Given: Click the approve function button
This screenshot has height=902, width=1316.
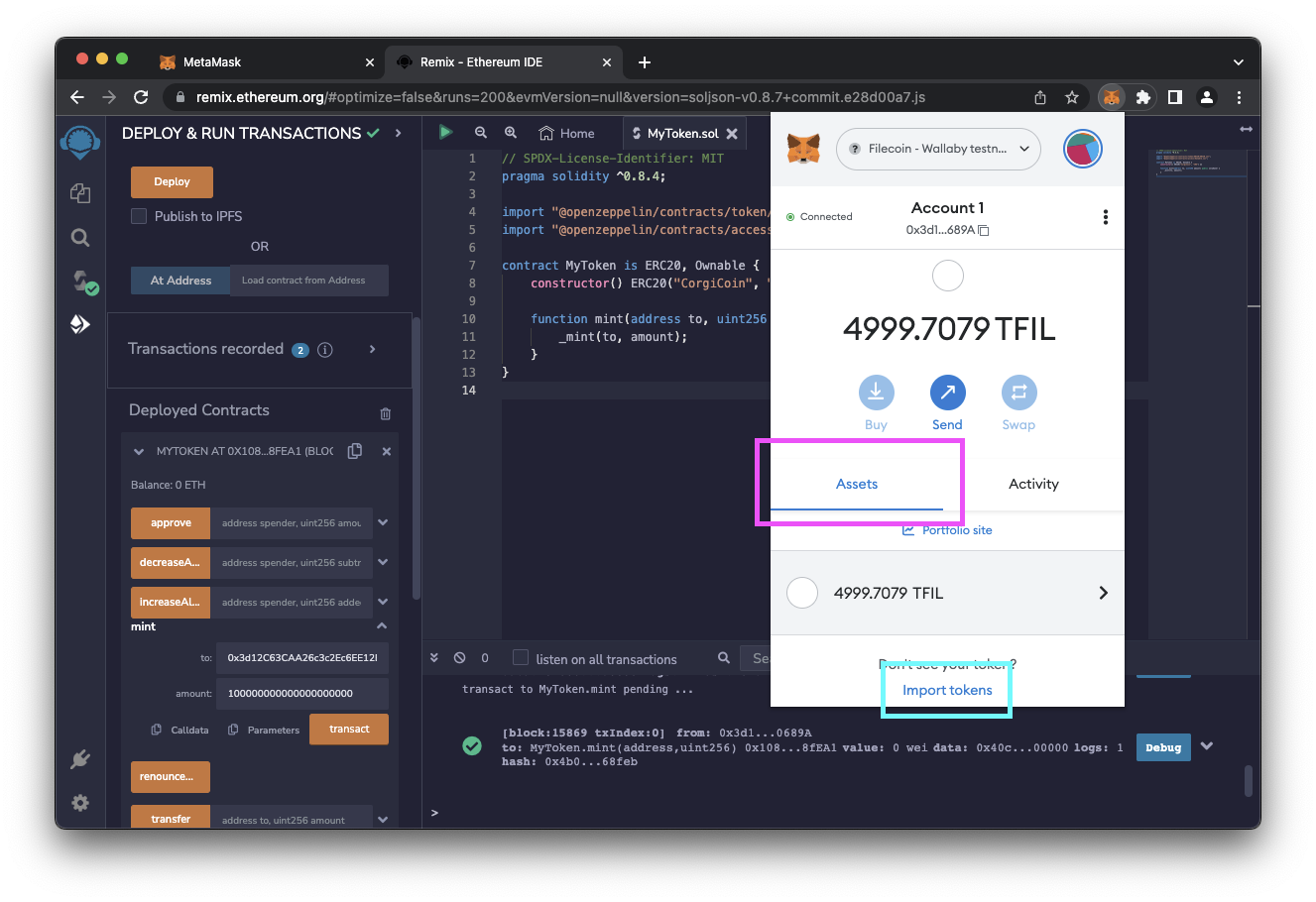Looking at the screenshot, I should pyautogui.click(x=171, y=522).
